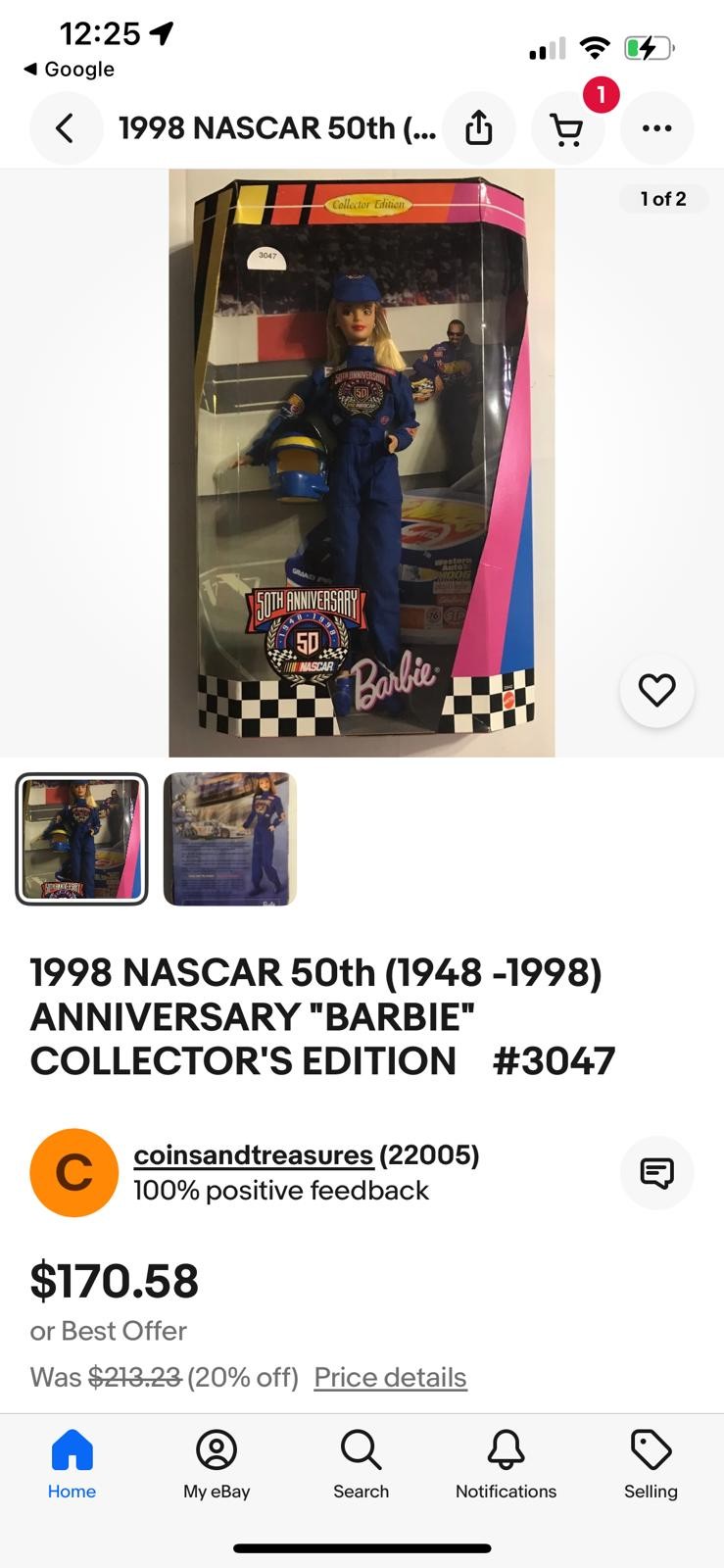Return to Google via back link
The height and width of the screenshot is (1568, 724).
click(69, 70)
